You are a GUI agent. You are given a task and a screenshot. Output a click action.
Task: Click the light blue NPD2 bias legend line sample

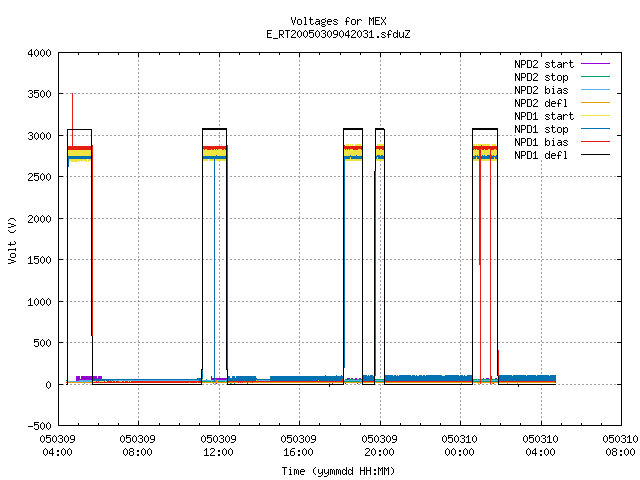click(595, 89)
